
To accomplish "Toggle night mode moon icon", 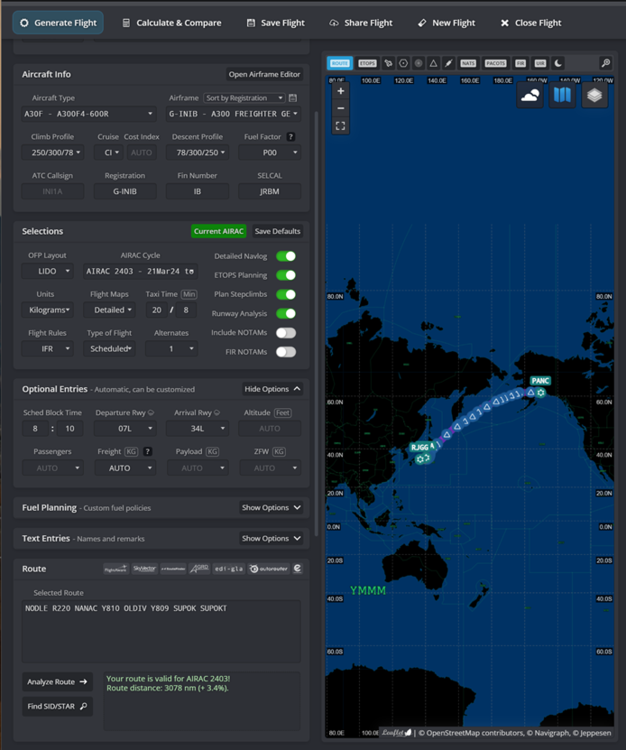I will coord(558,63).
